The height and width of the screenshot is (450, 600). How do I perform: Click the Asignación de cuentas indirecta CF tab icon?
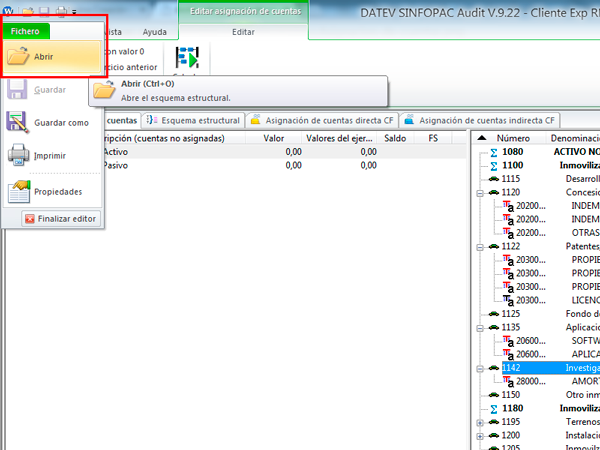(409, 120)
